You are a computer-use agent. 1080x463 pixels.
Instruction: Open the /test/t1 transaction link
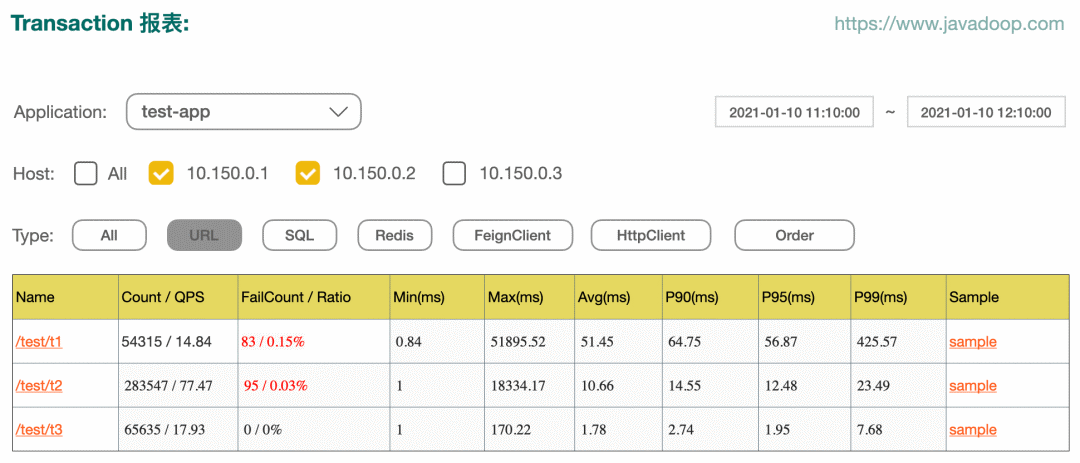pos(39,342)
